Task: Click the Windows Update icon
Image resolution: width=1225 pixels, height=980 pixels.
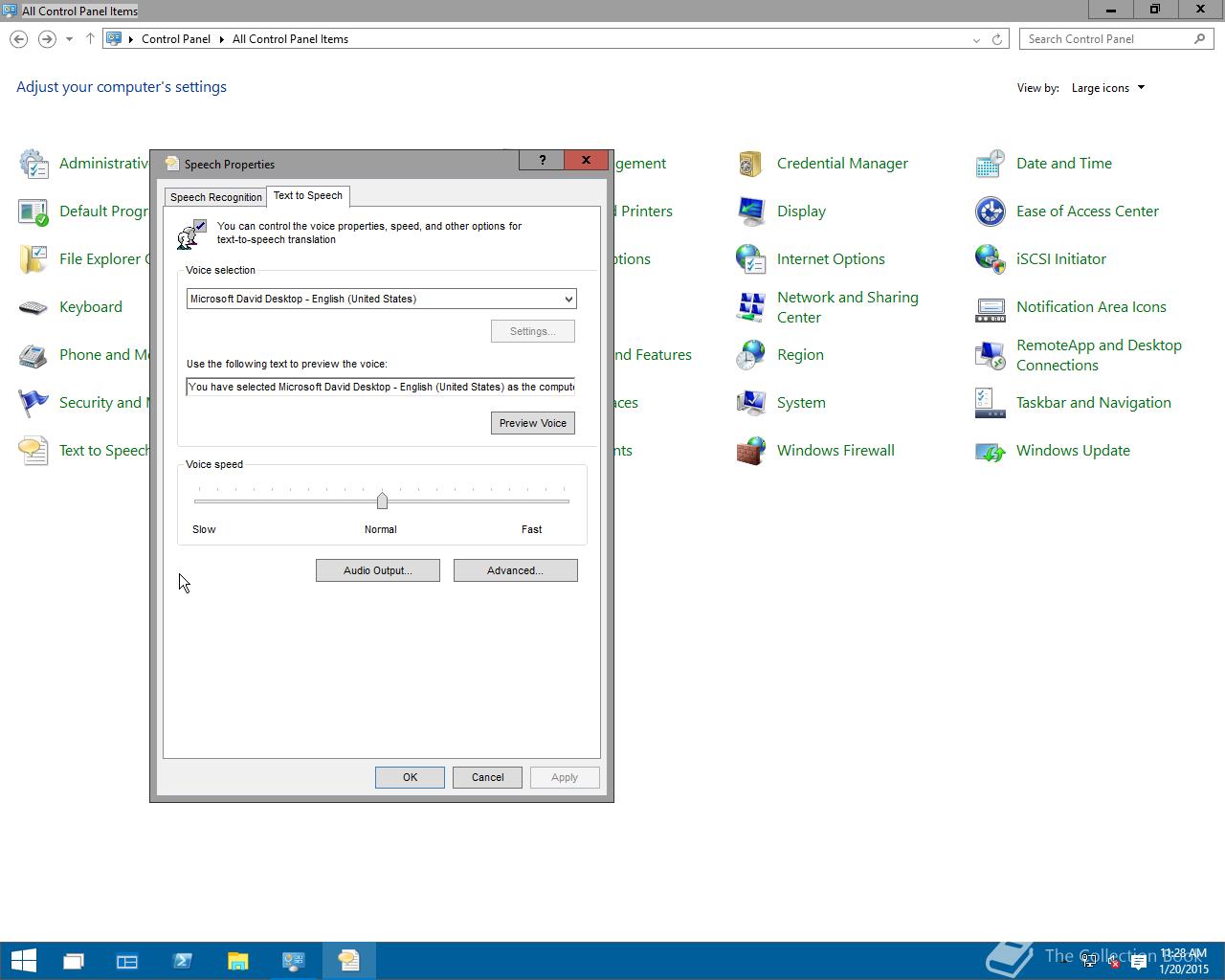Action: tap(991, 451)
